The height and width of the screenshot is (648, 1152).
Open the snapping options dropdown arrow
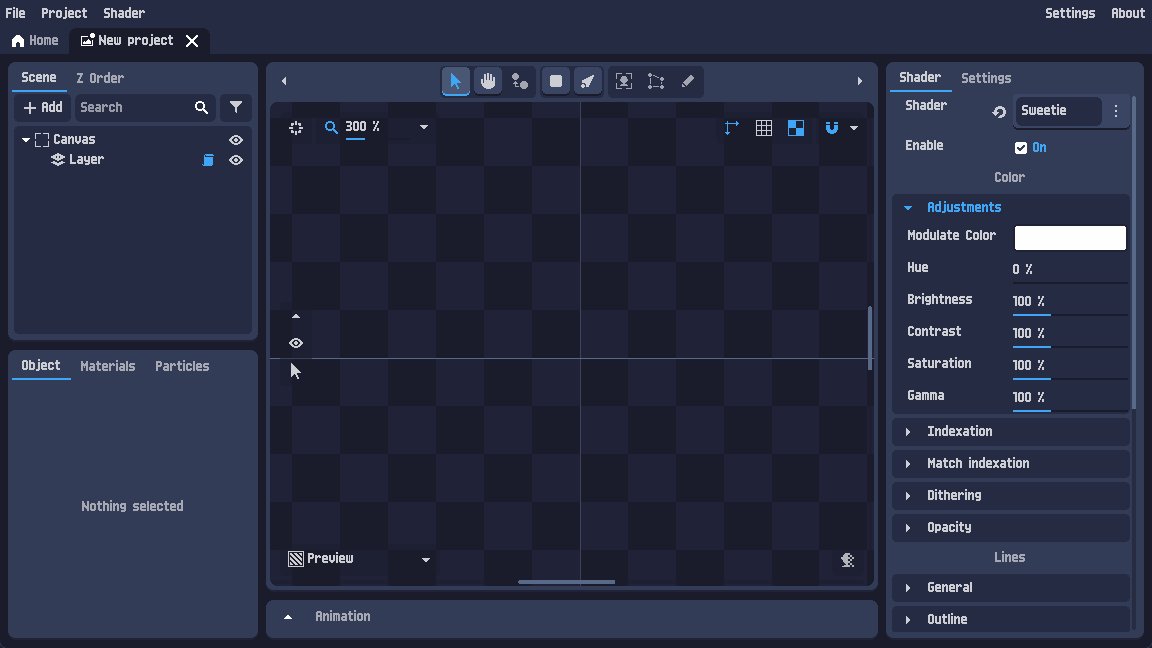854,128
